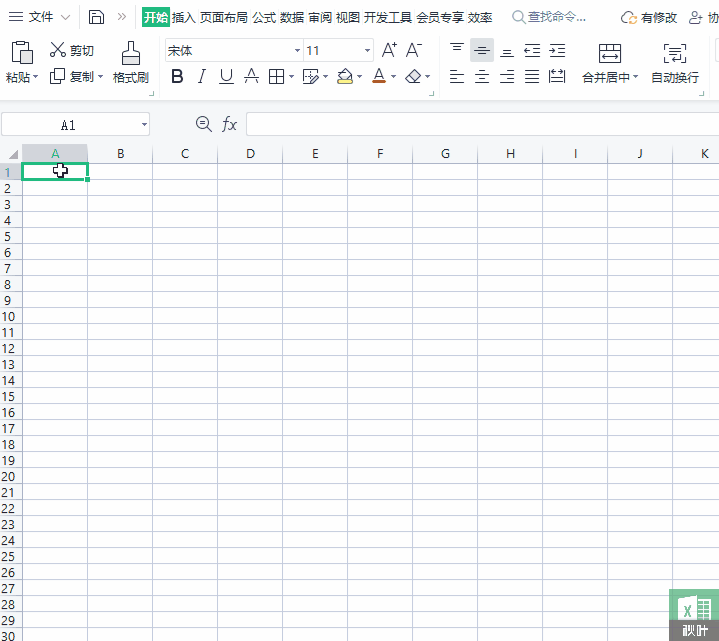Click the Cut (剪切) scissors icon
Viewport: 719px width, 641px height.
point(58,51)
